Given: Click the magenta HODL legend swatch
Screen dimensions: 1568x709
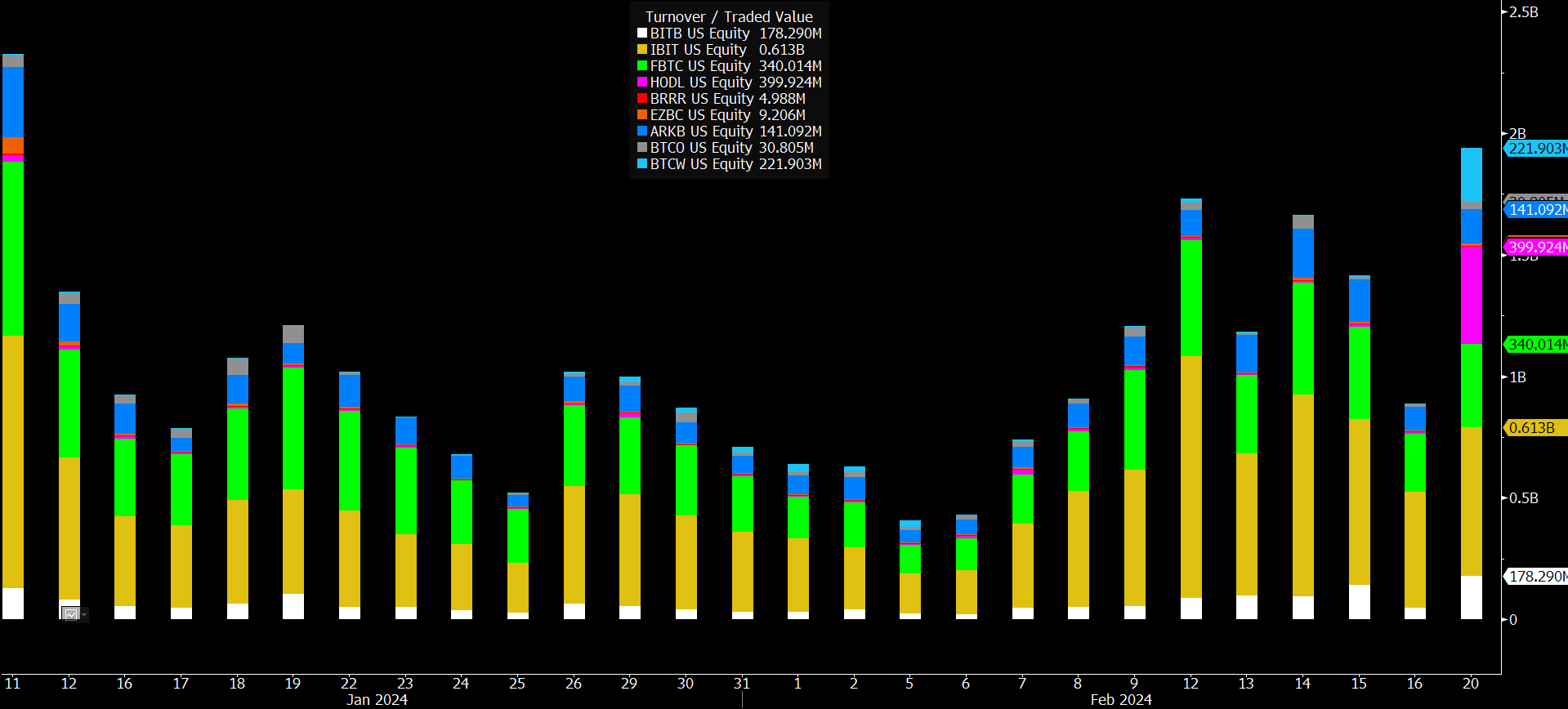Looking at the screenshot, I should (642, 82).
